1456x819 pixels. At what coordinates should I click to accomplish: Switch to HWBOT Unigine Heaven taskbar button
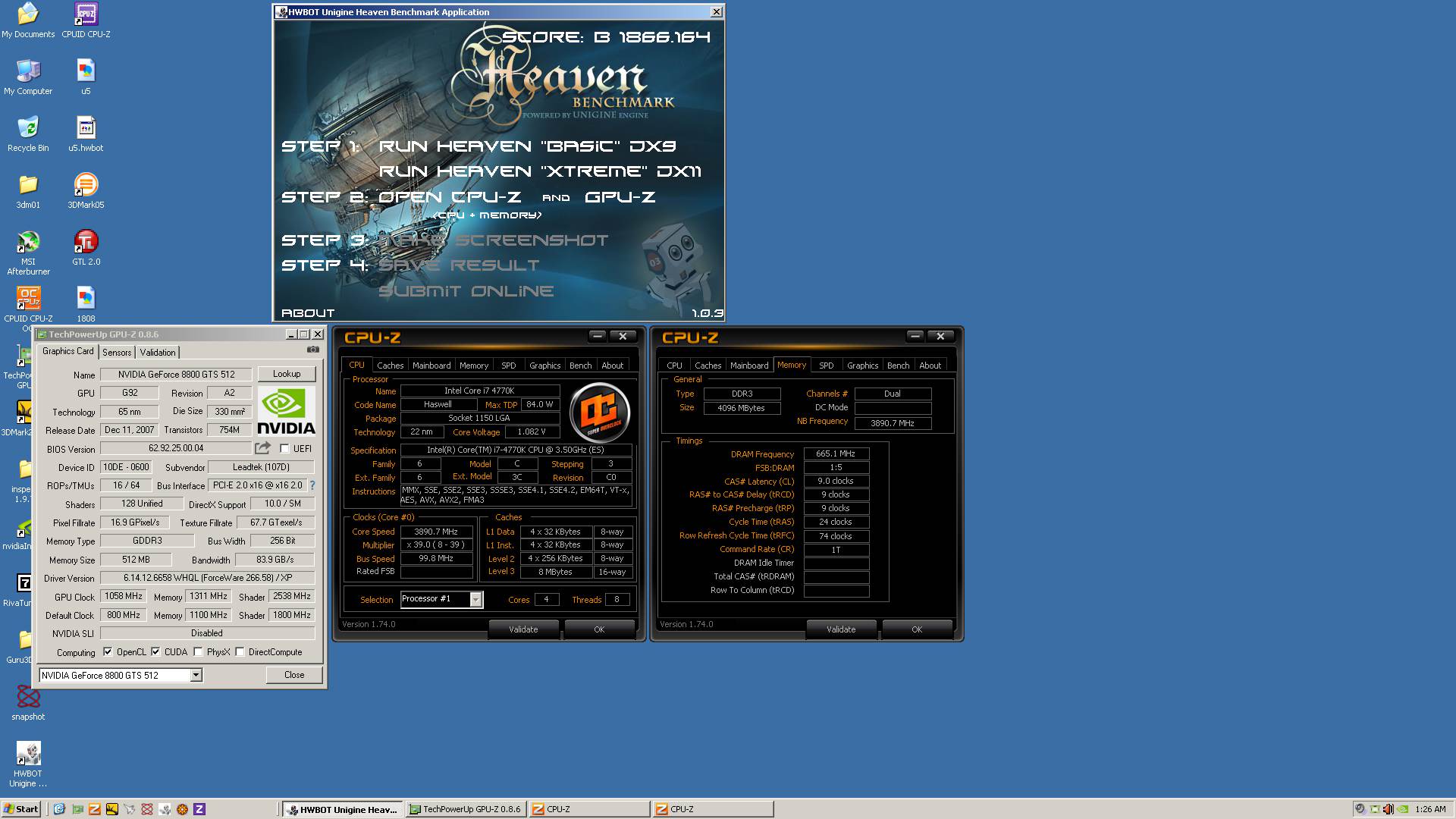(344, 809)
